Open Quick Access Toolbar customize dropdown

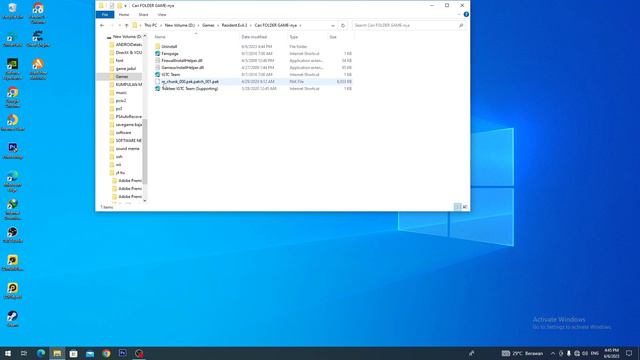point(125,6)
